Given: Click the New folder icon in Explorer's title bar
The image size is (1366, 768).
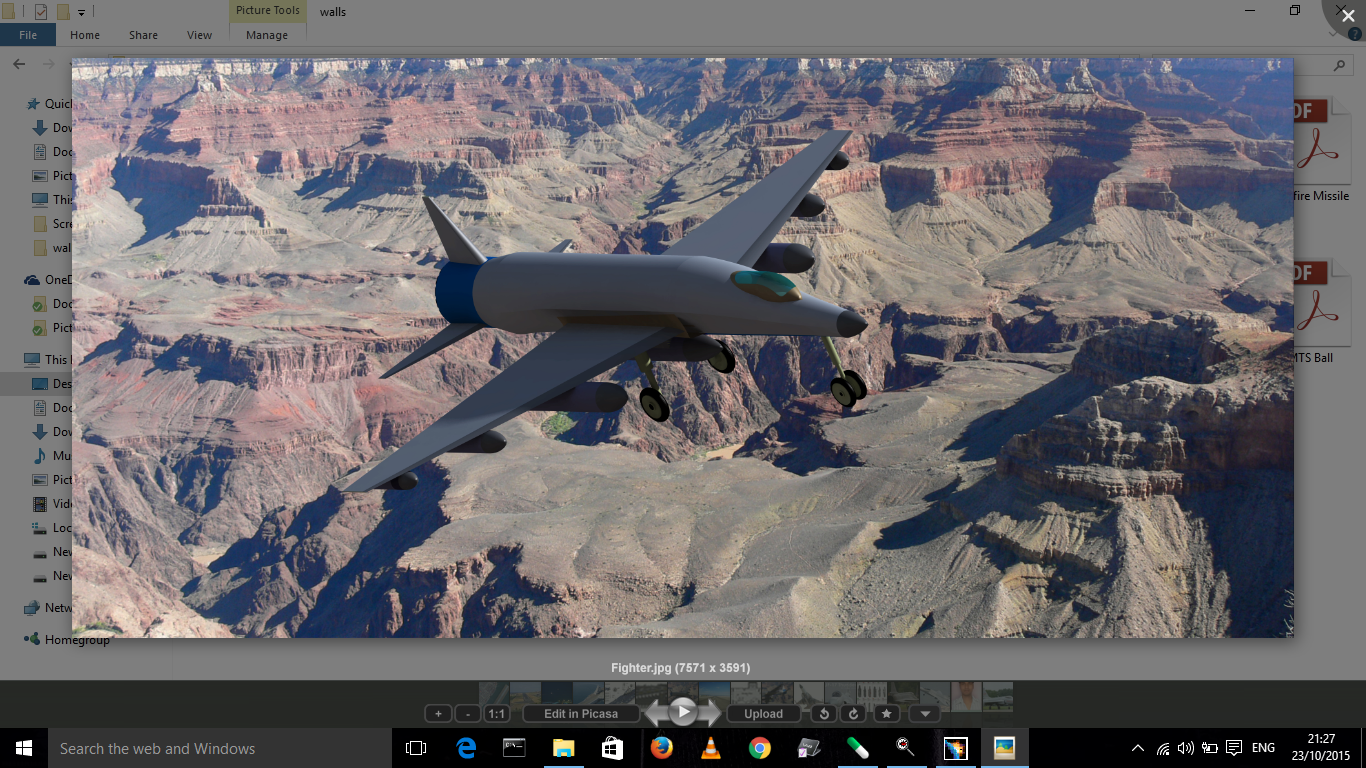Looking at the screenshot, I should pyautogui.click(x=63, y=12).
